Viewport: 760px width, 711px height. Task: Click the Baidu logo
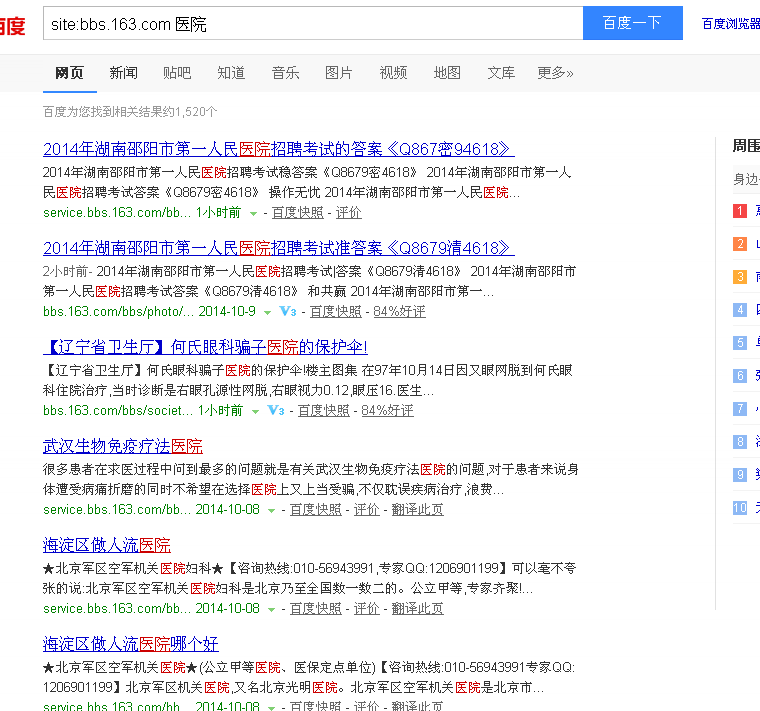pos(13,25)
